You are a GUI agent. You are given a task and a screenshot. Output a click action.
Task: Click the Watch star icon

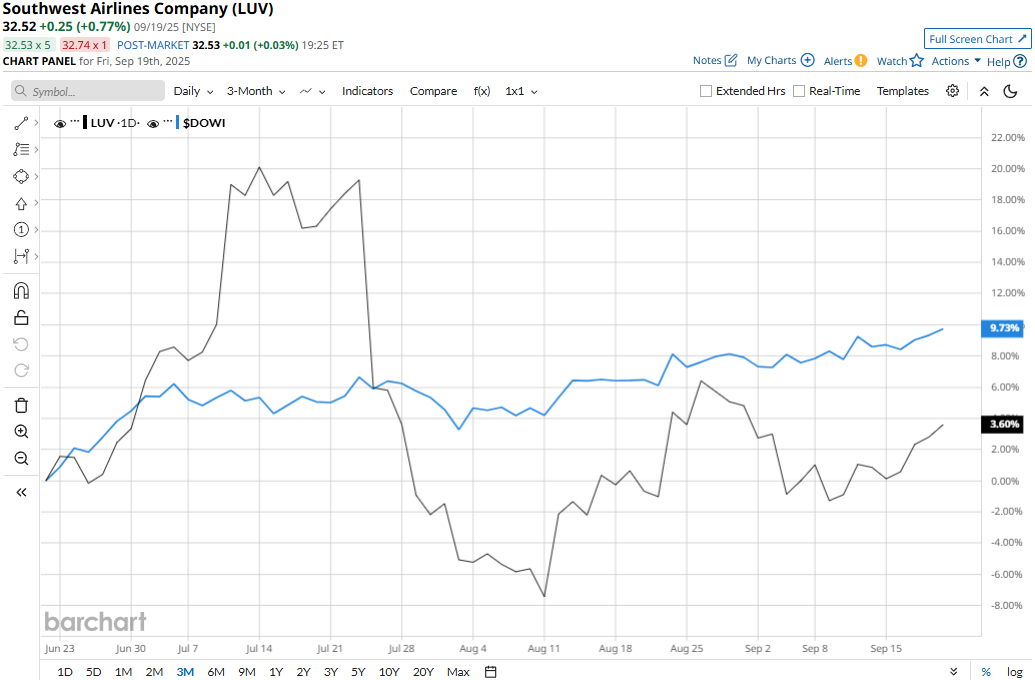coord(917,61)
